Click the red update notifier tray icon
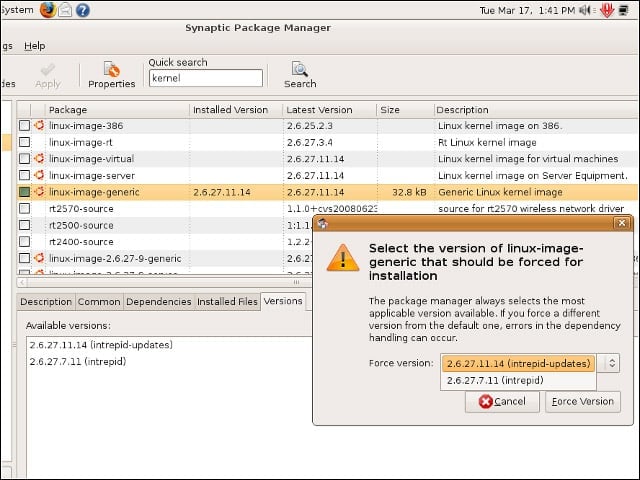640x480 pixels. pos(607,10)
